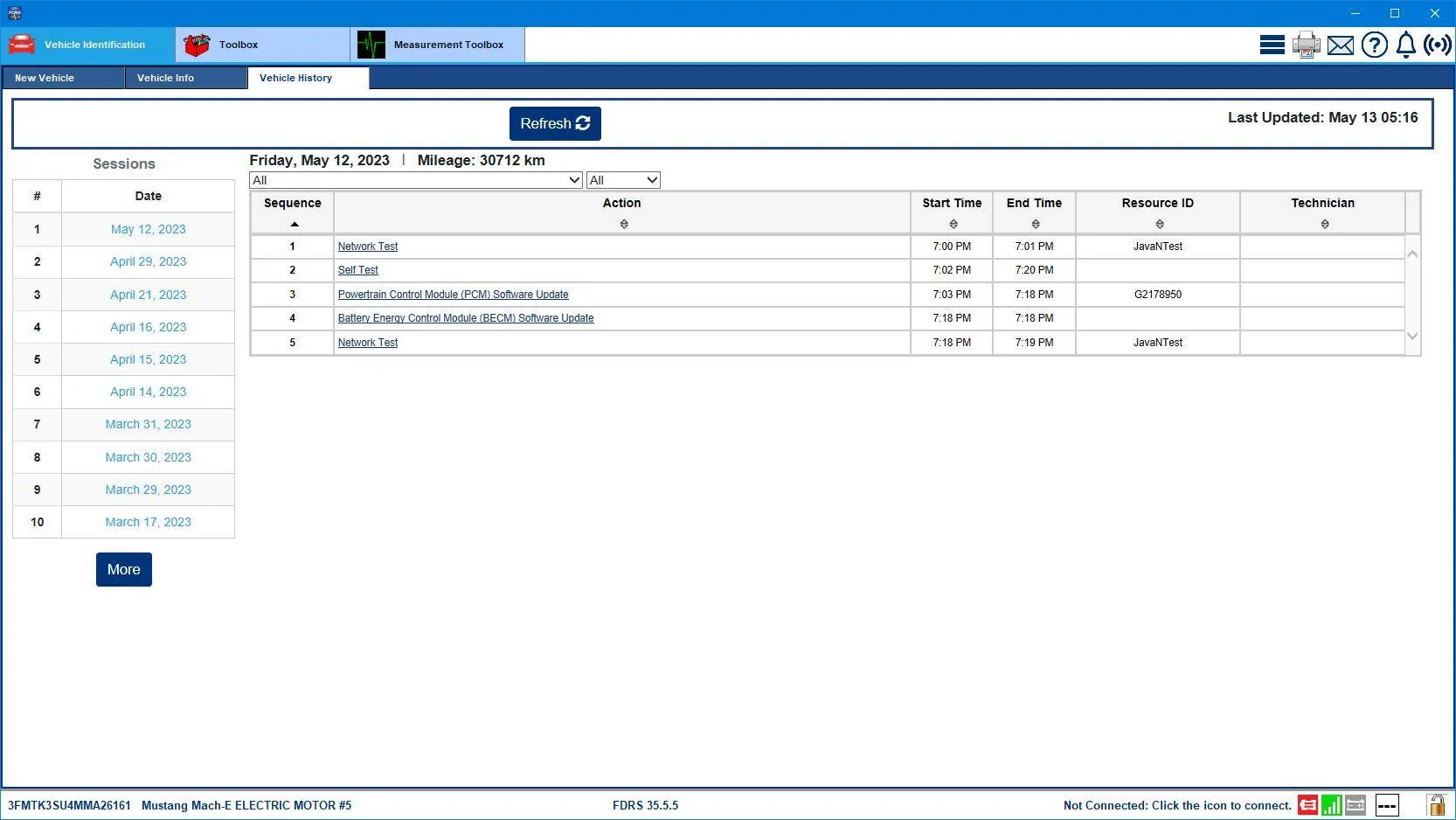The width and height of the screenshot is (1456, 820).
Task: Open the first Network Test at 7:00 PM
Action: [368, 247]
